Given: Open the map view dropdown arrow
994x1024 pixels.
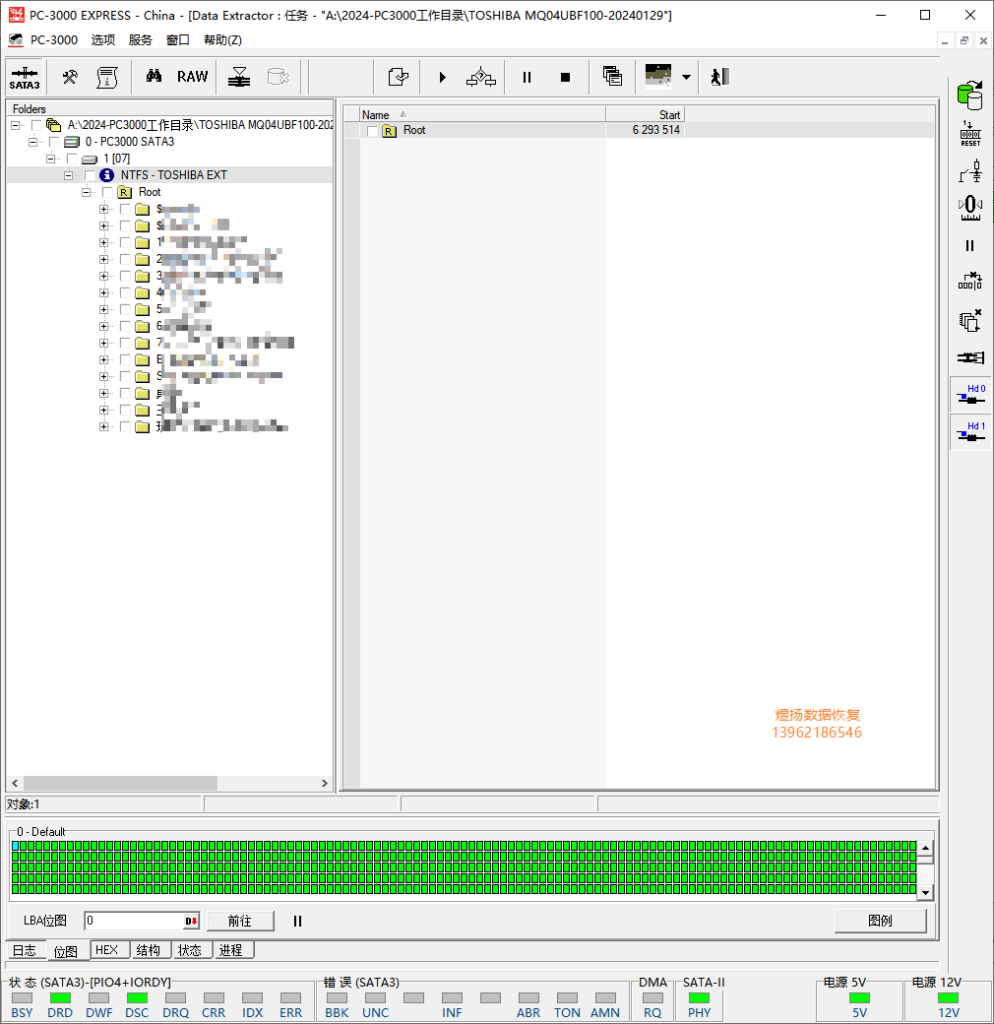Looking at the screenshot, I should pyautogui.click(x=686, y=77).
